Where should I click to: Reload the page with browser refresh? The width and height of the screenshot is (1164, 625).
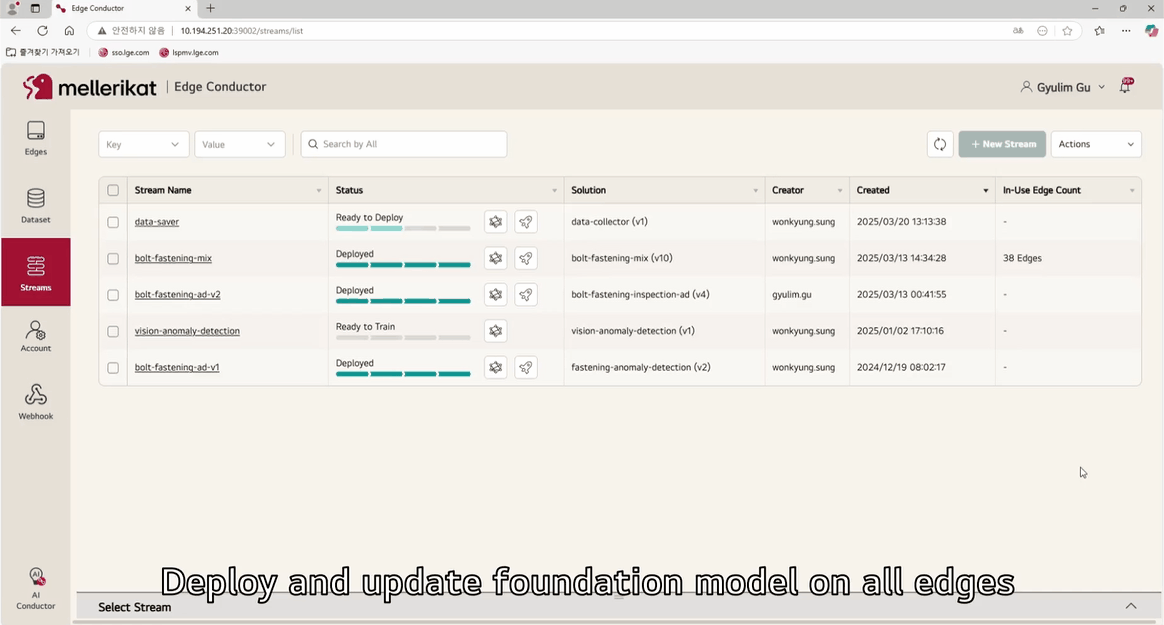coord(42,30)
